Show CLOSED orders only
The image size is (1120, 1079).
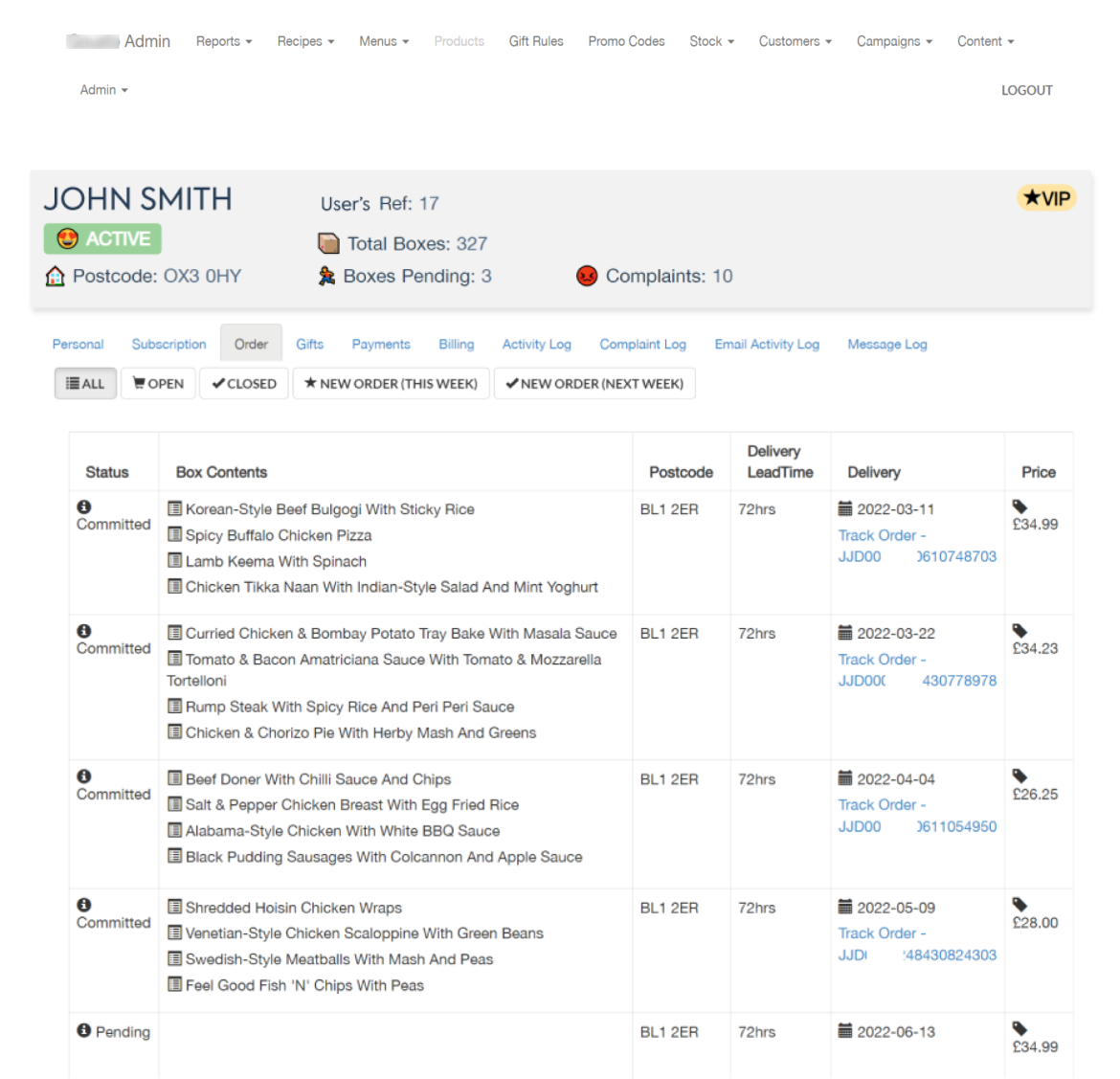tap(243, 384)
